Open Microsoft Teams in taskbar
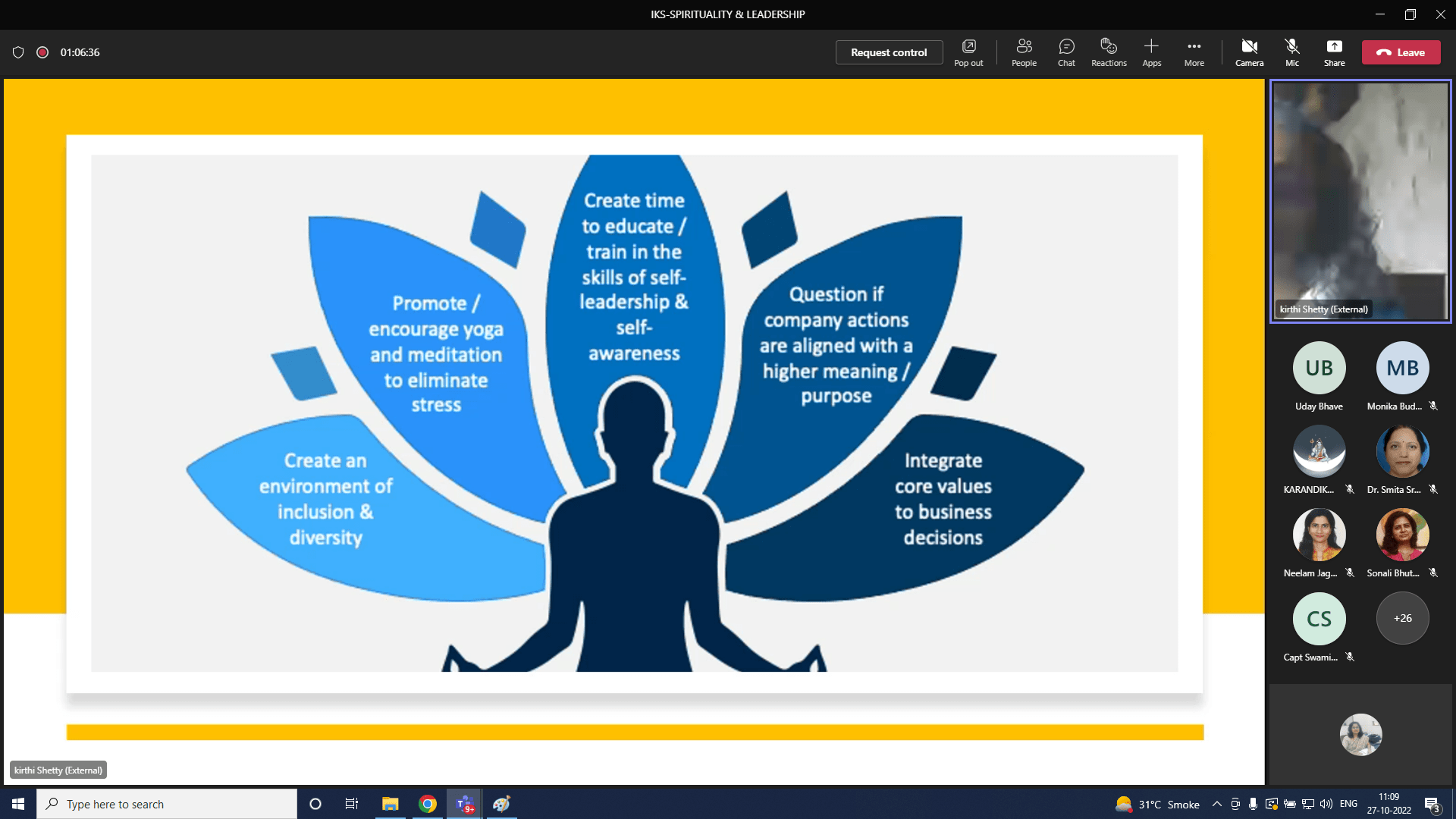 click(x=465, y=804)
